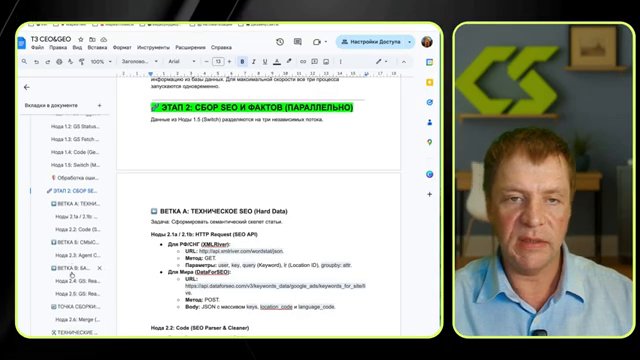Image resolution: width=640 pixels, height=360 pixels.
Task: Insert a link with the toolbar icon
Action: point(303,62)
